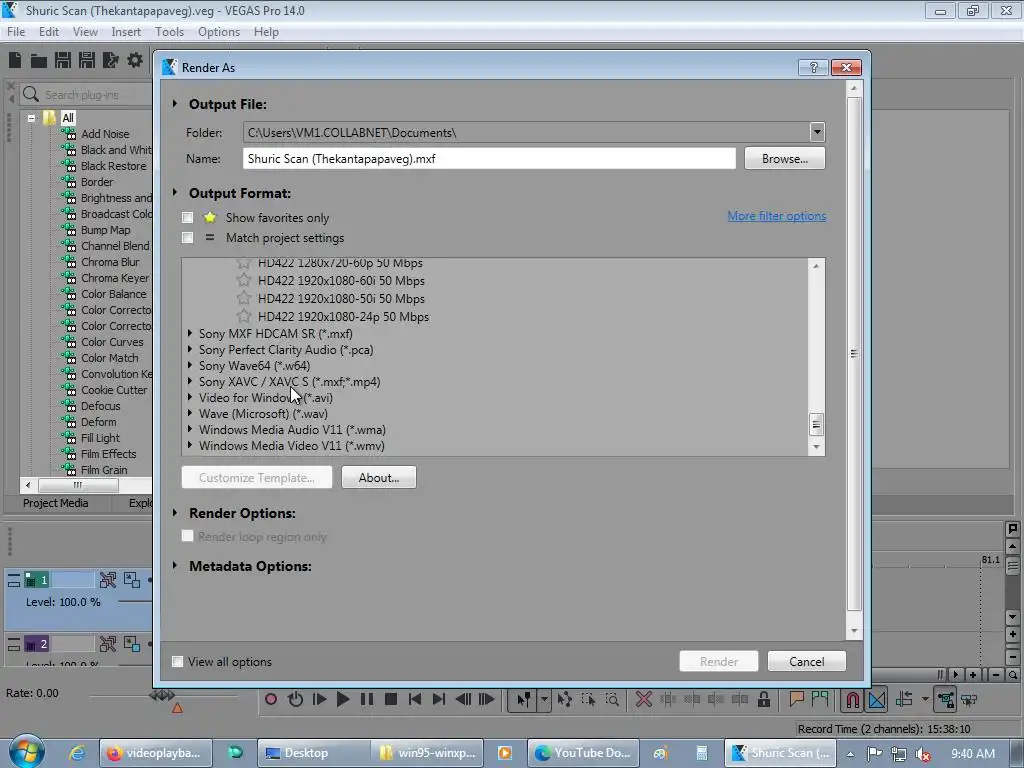
Task: Click the Pause button in transport
Action: (367, 699)
